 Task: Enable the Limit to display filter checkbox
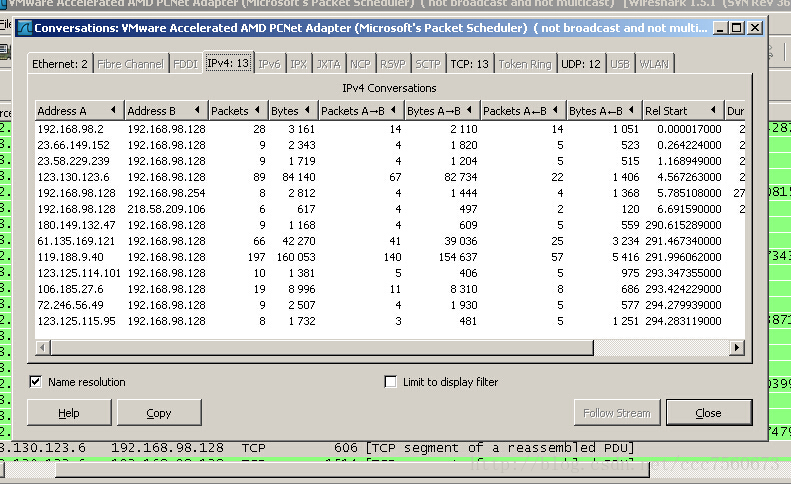(390, 382)
